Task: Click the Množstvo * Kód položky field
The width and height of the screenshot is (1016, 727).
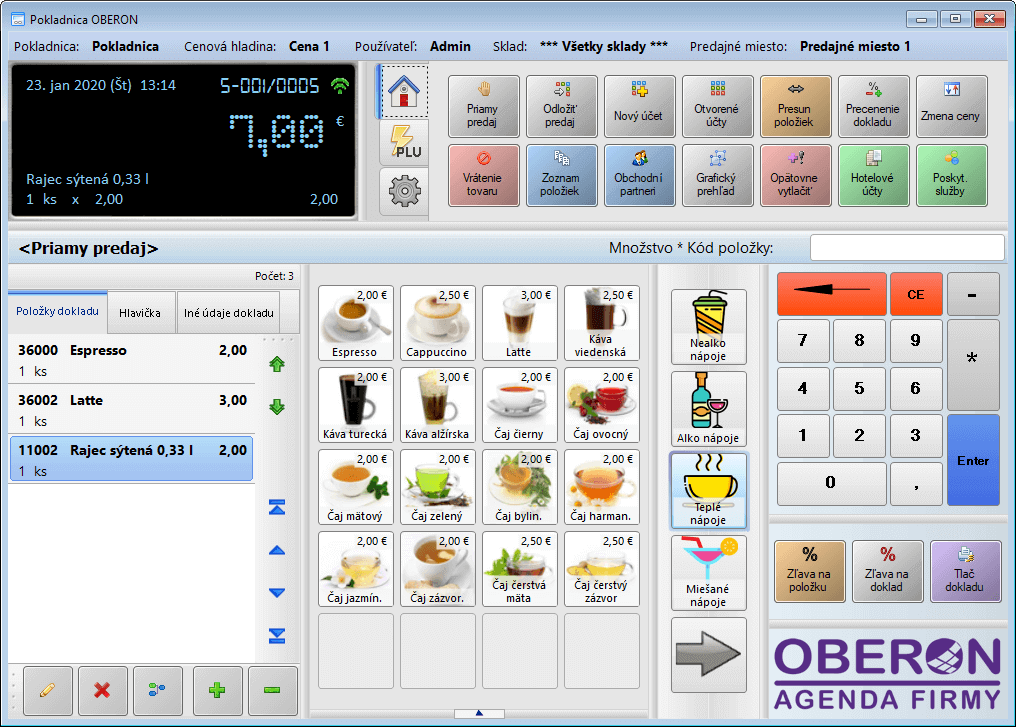Action: pos(906,248)
